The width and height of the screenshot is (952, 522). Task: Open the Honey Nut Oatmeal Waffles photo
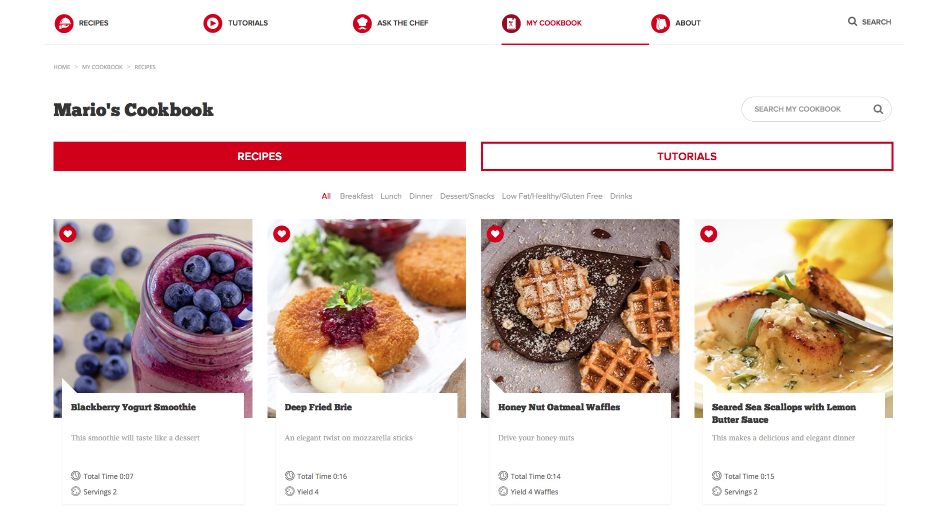point(580,305)
